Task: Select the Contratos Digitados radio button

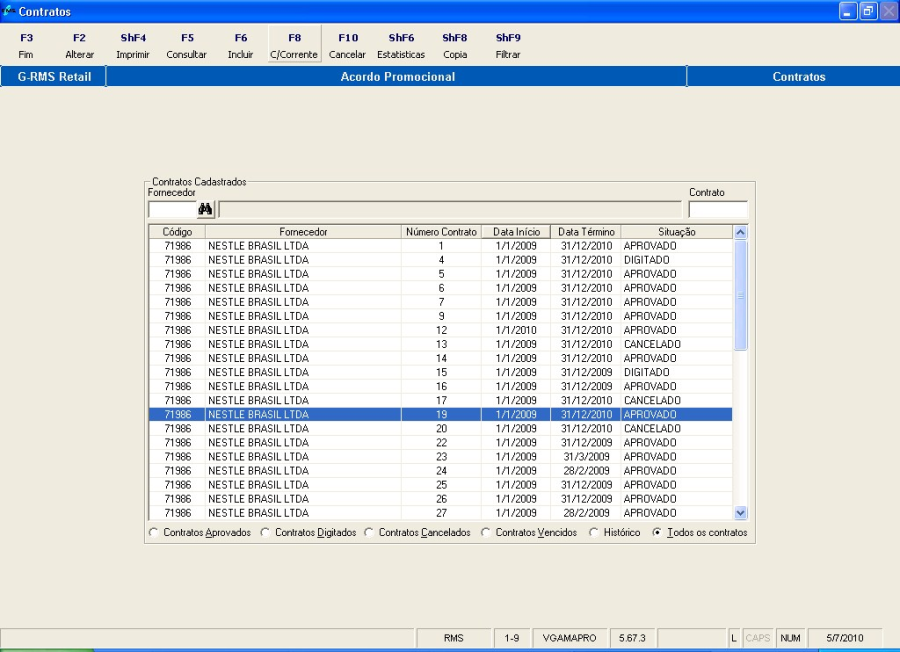Action: click(266, 533)
